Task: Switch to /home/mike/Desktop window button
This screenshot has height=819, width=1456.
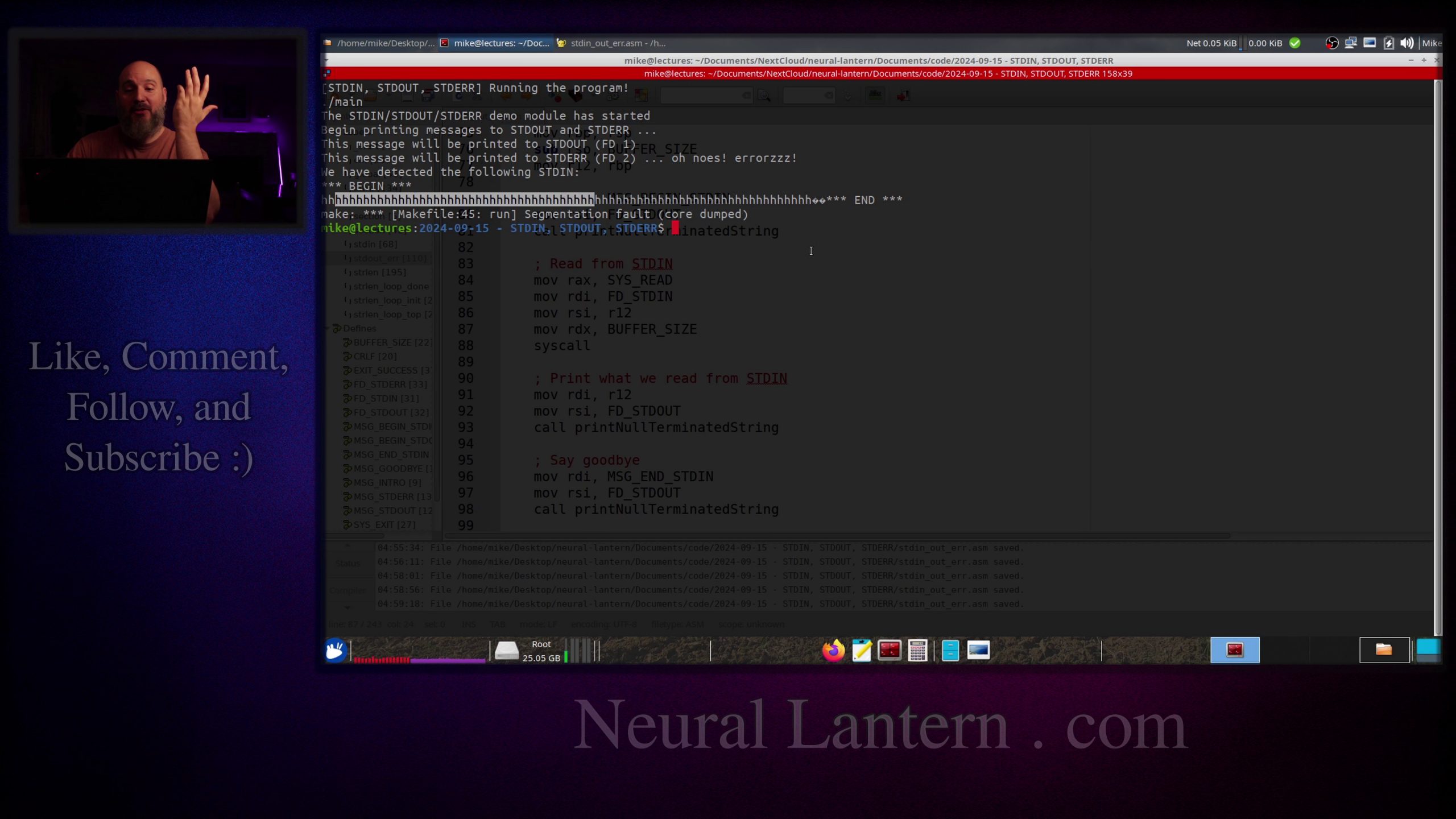Action: click(x=379, y=43)
